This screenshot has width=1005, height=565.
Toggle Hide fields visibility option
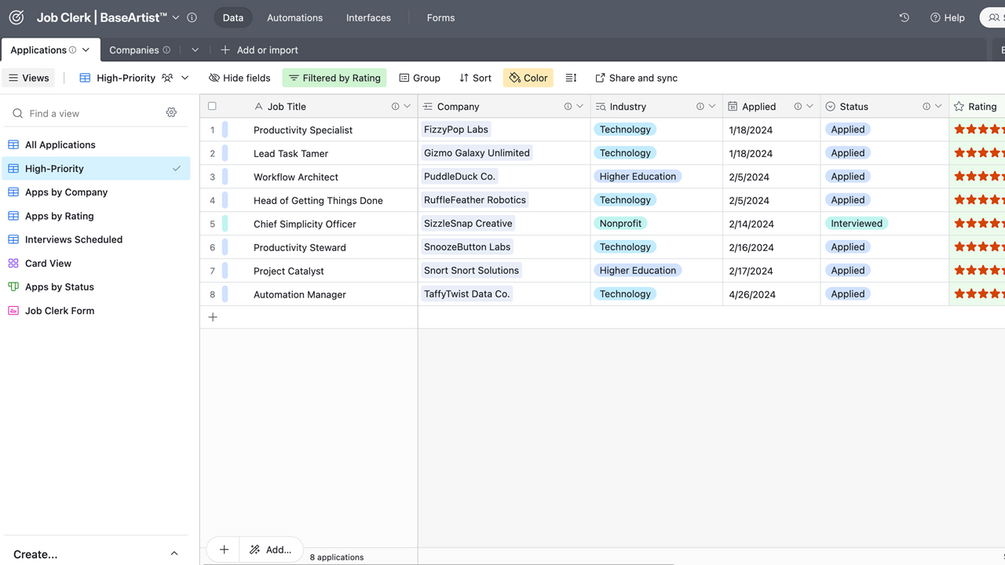240,78
